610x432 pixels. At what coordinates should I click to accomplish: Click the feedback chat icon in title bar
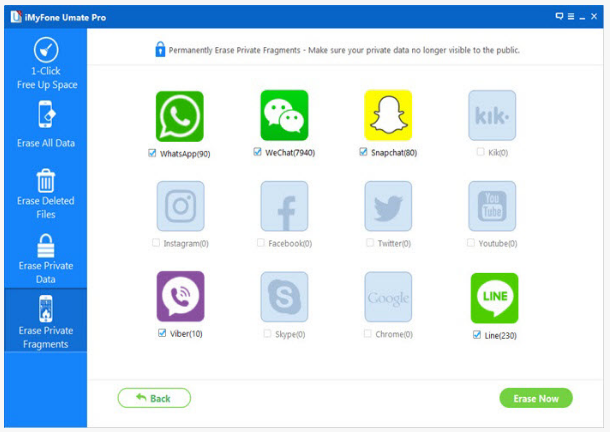click(x=559, y=16)
